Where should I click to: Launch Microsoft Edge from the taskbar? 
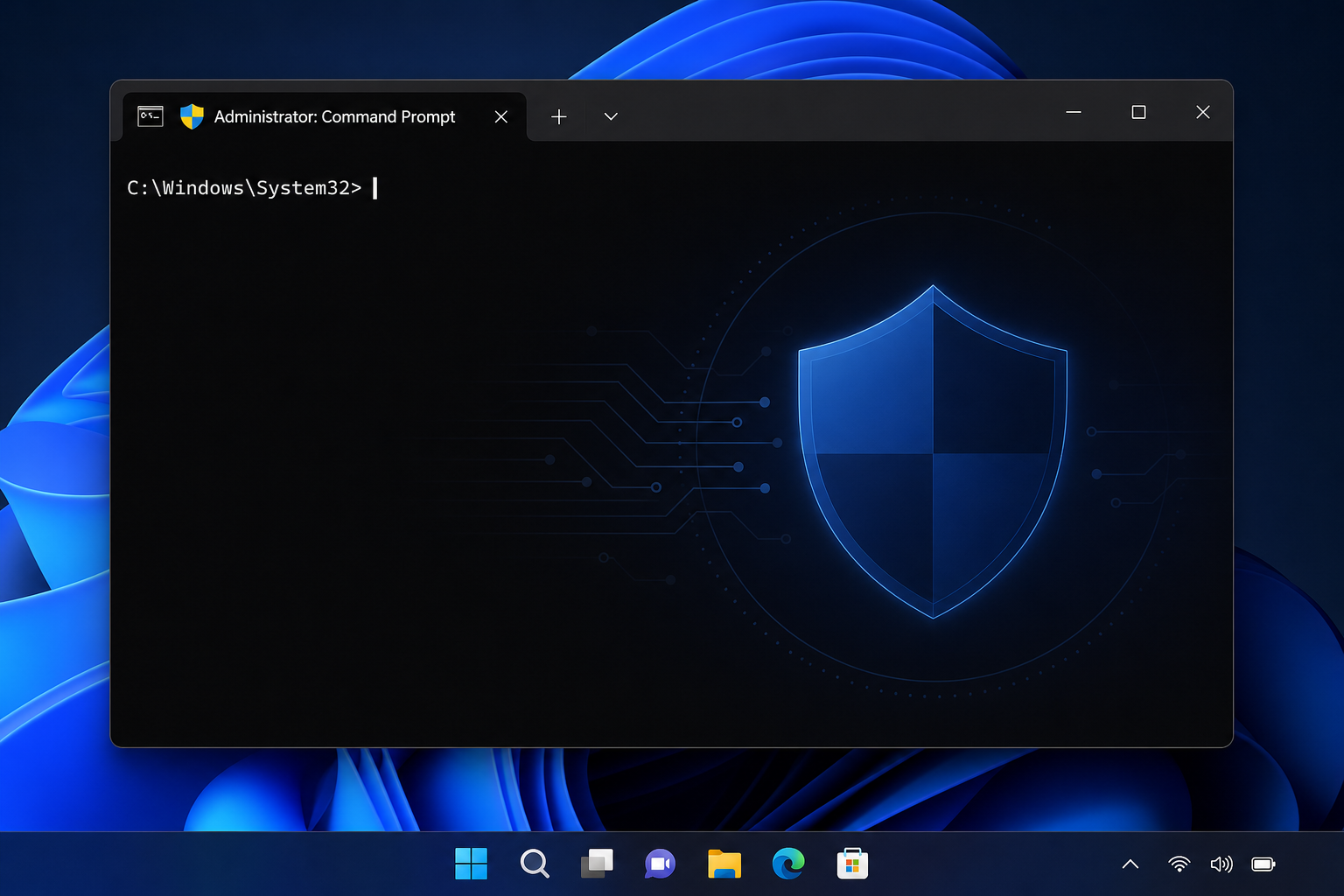point(788,864)
